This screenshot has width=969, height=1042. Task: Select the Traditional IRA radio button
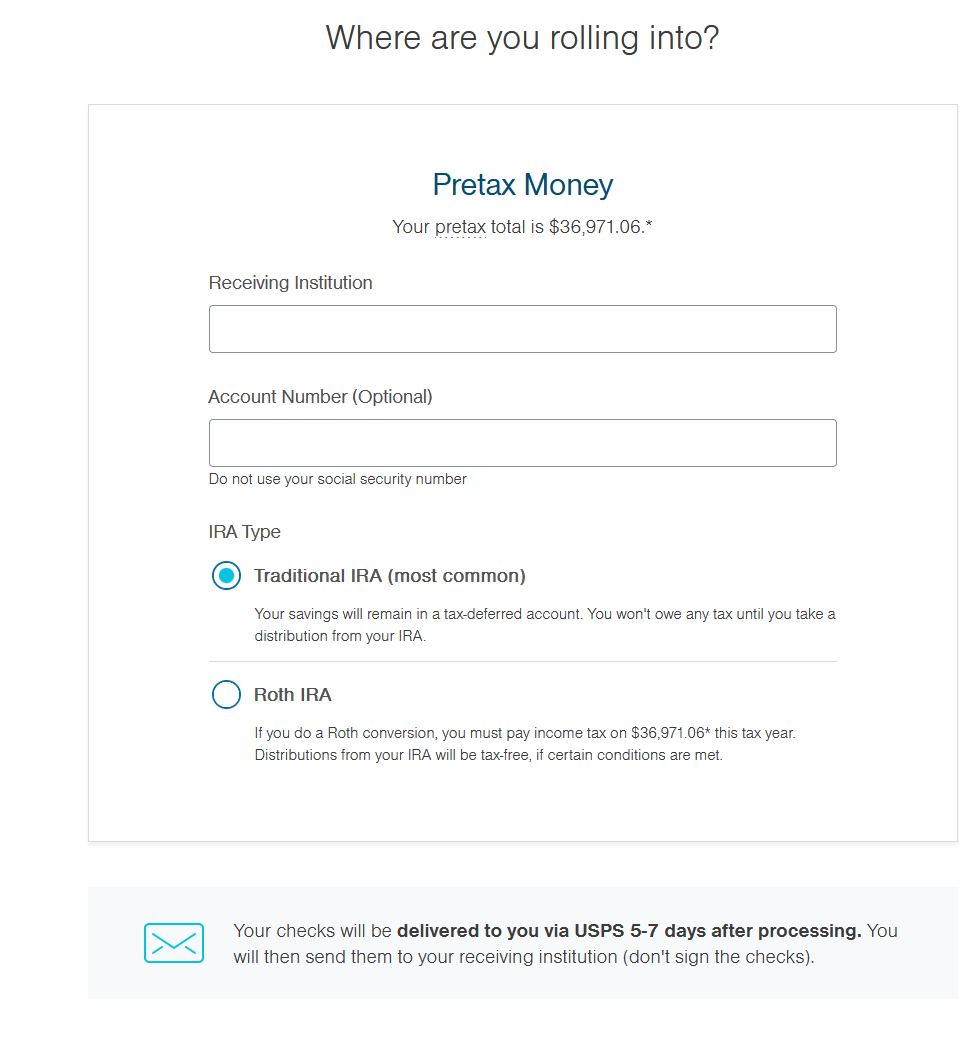tap(226, 576)
